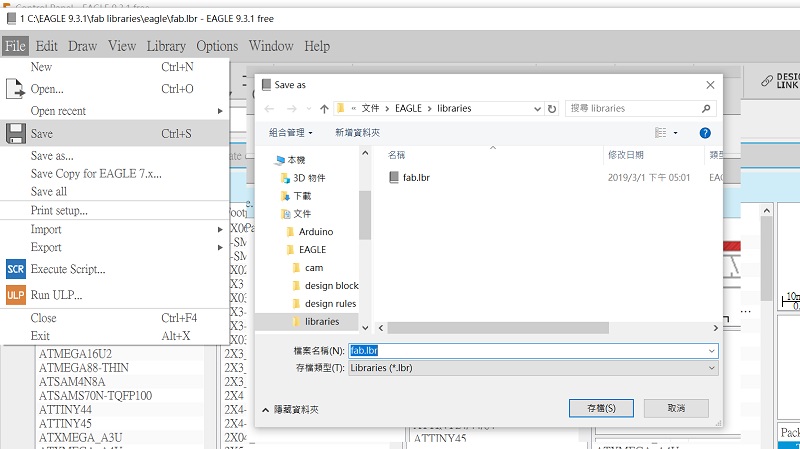The image size is (800, 449).
Task: Expand the Export submenu
Action: click(x=220, y=247)
